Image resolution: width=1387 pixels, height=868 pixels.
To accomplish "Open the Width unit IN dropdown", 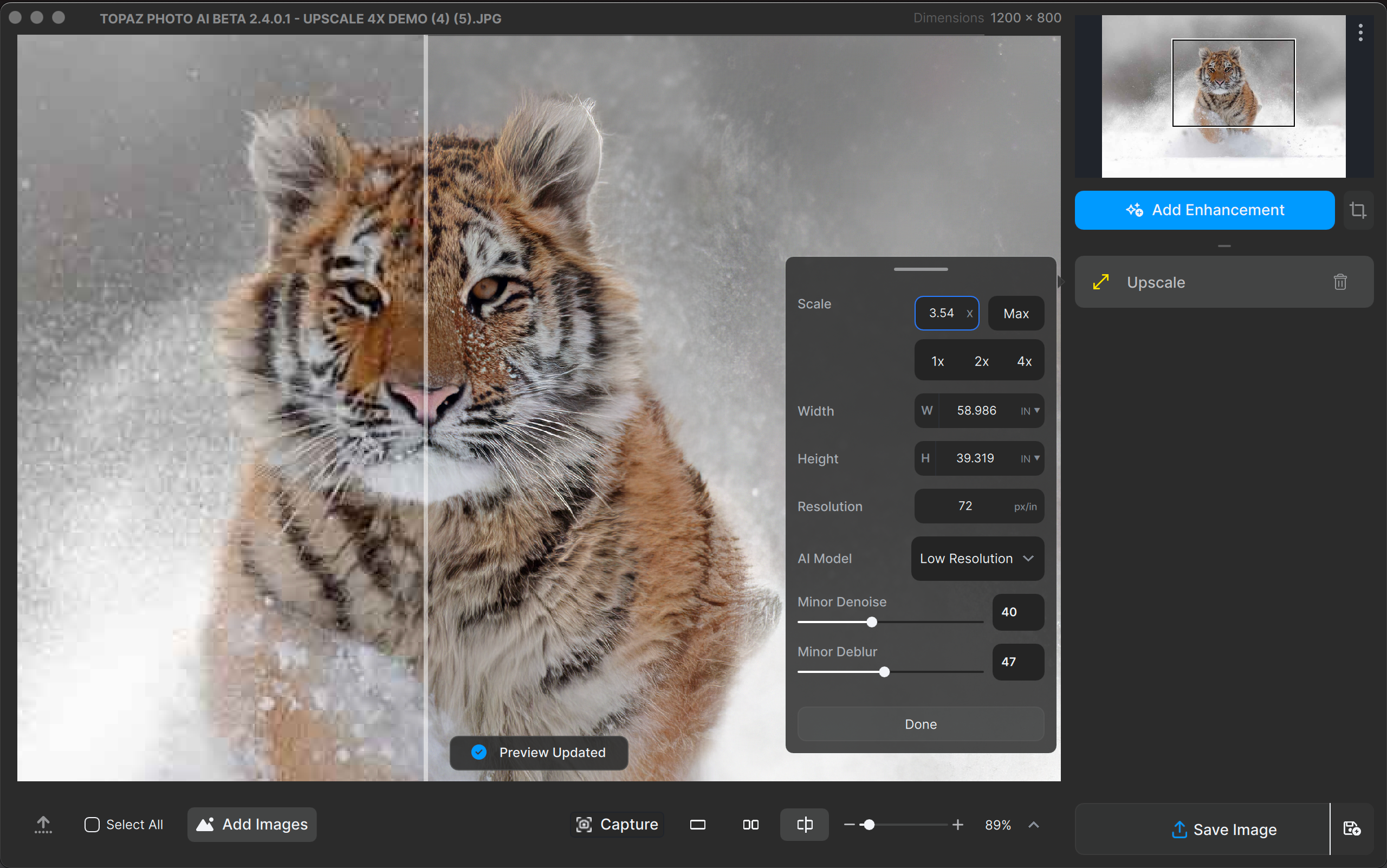I will (x=1030, y=411).
